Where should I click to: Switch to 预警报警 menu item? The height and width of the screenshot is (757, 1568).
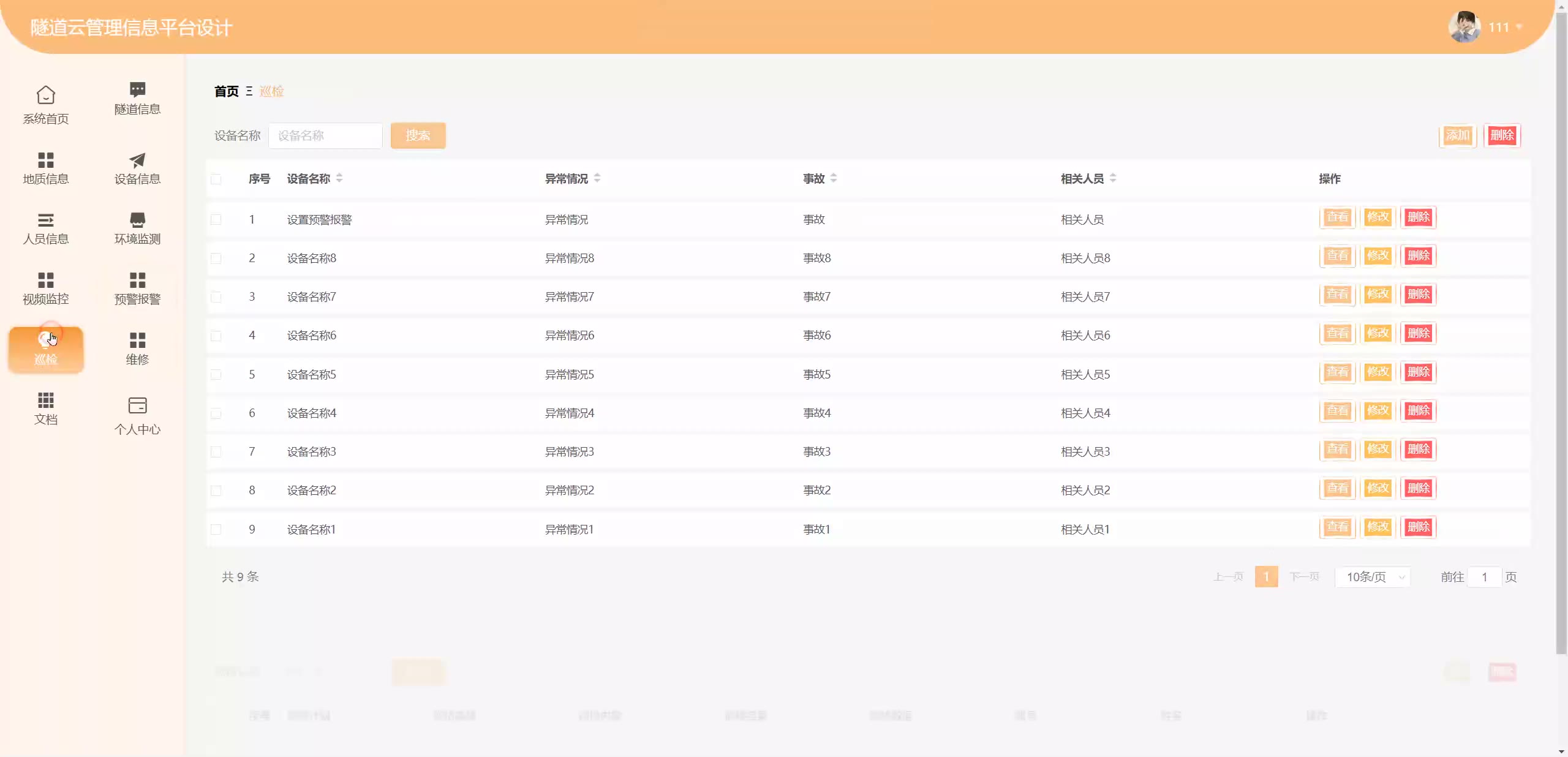(137, 288)
